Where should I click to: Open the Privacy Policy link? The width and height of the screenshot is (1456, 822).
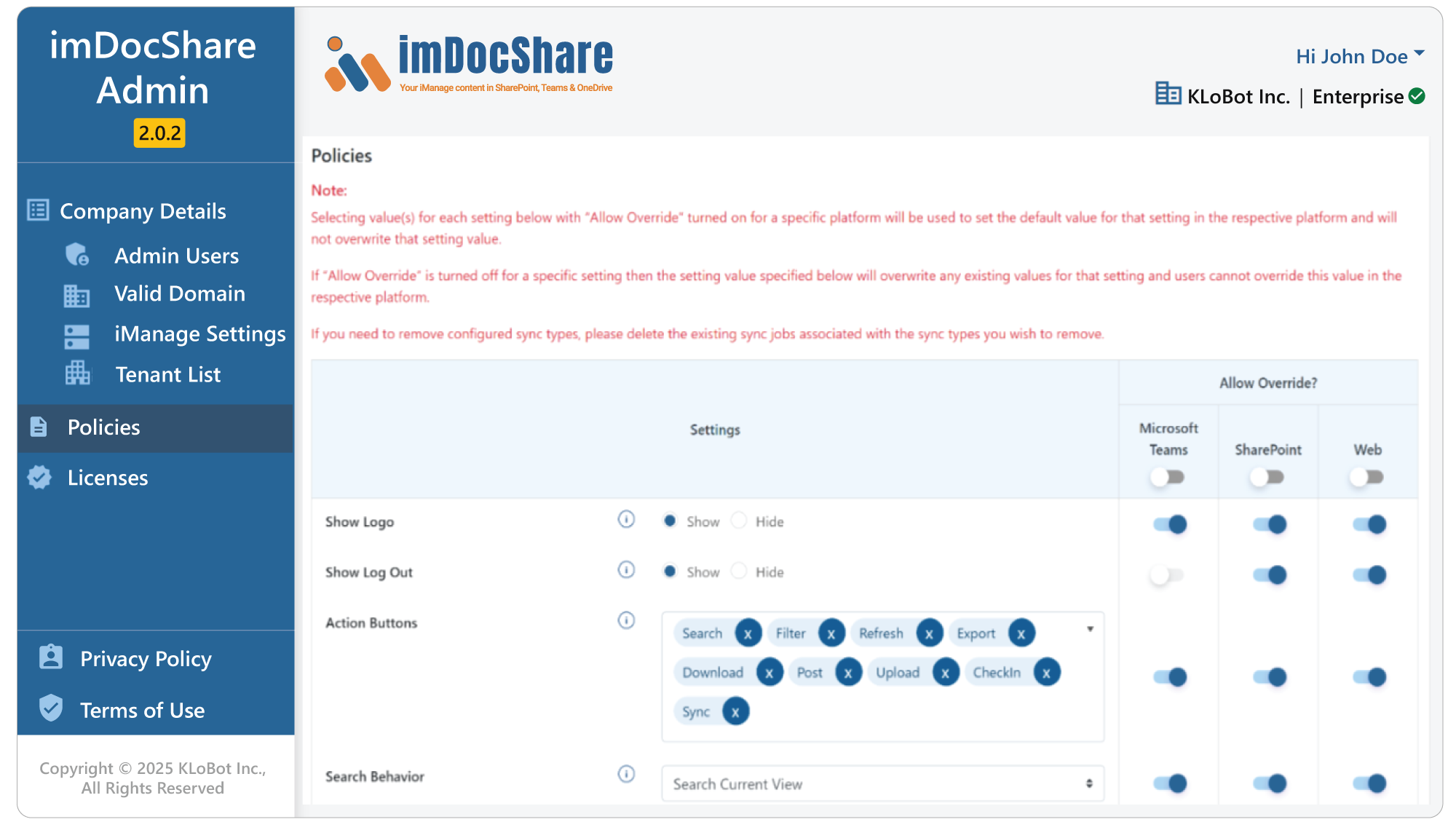pos(146,659)
